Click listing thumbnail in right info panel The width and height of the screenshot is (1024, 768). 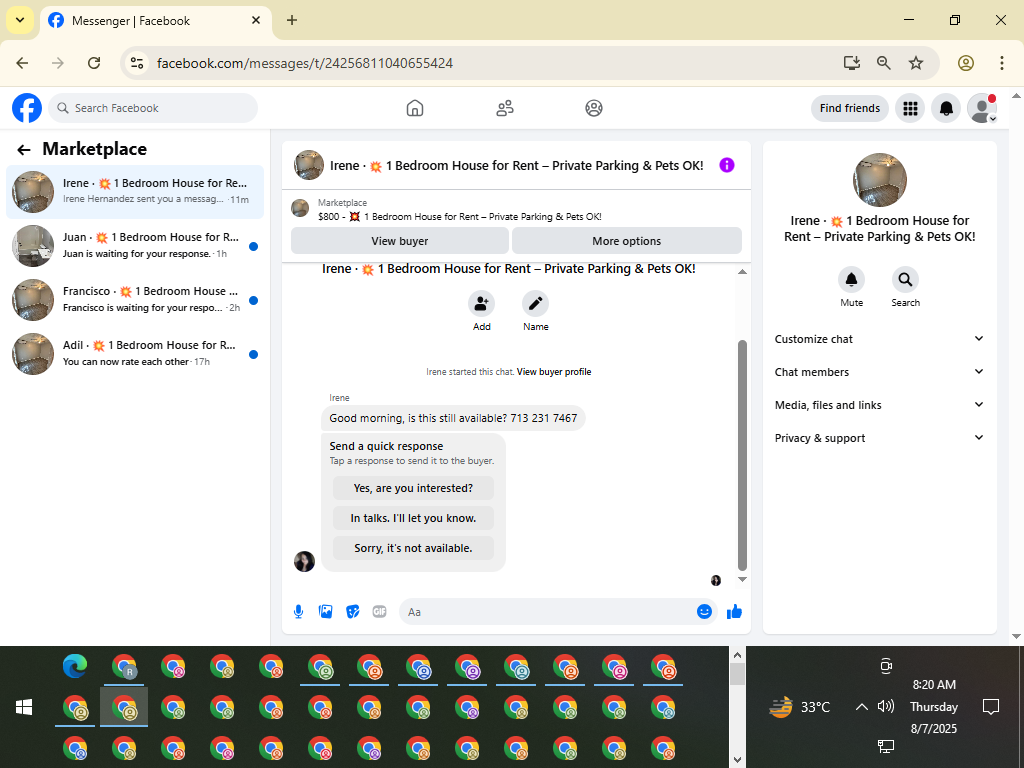(x=880, y=180)
